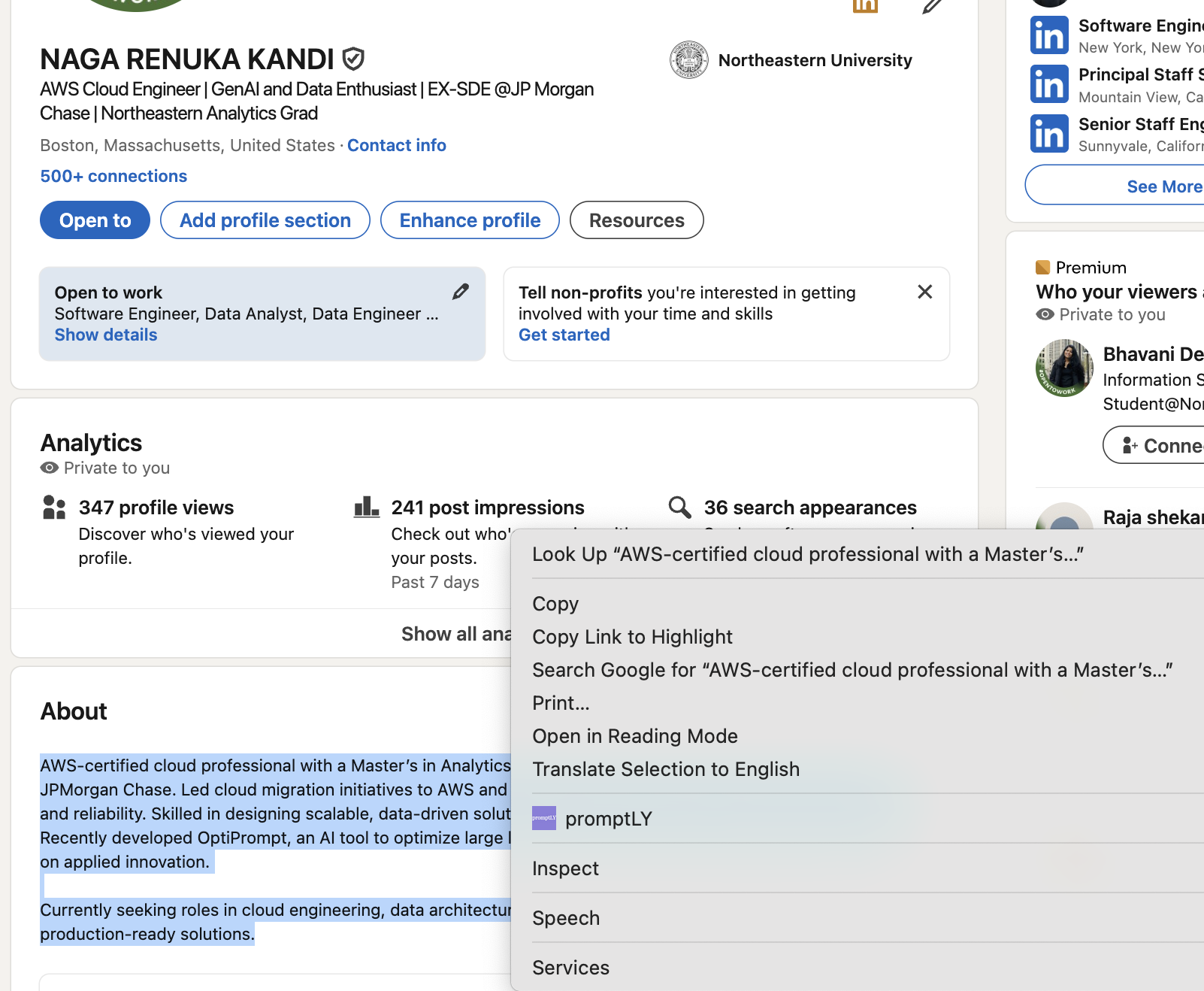This screenshot has height=991, width=1204.
Task: Click the search appearances magnifier icon
Action: click(679, 508)
